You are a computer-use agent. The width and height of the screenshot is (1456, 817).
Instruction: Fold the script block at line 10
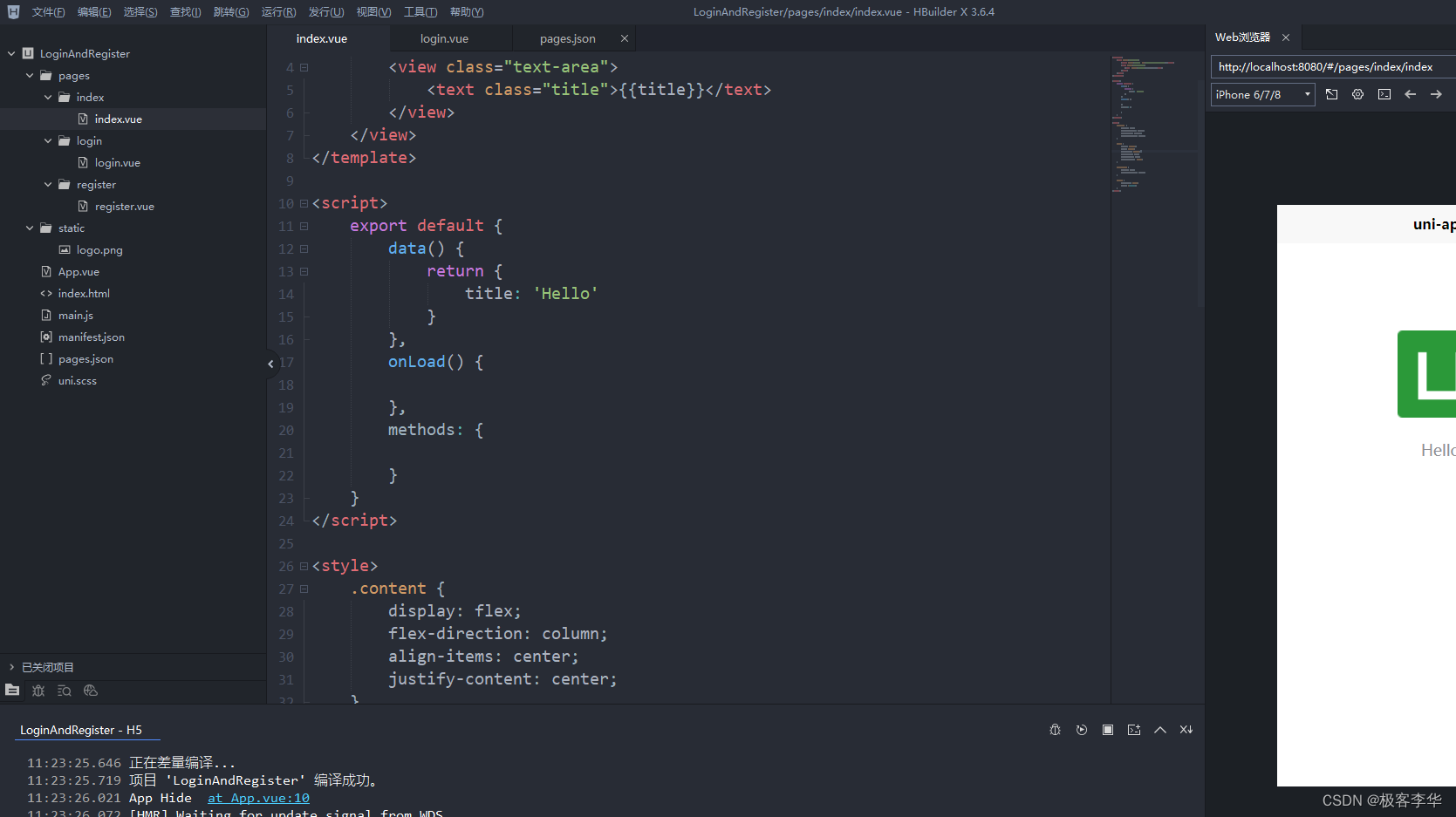click(304, 203)
